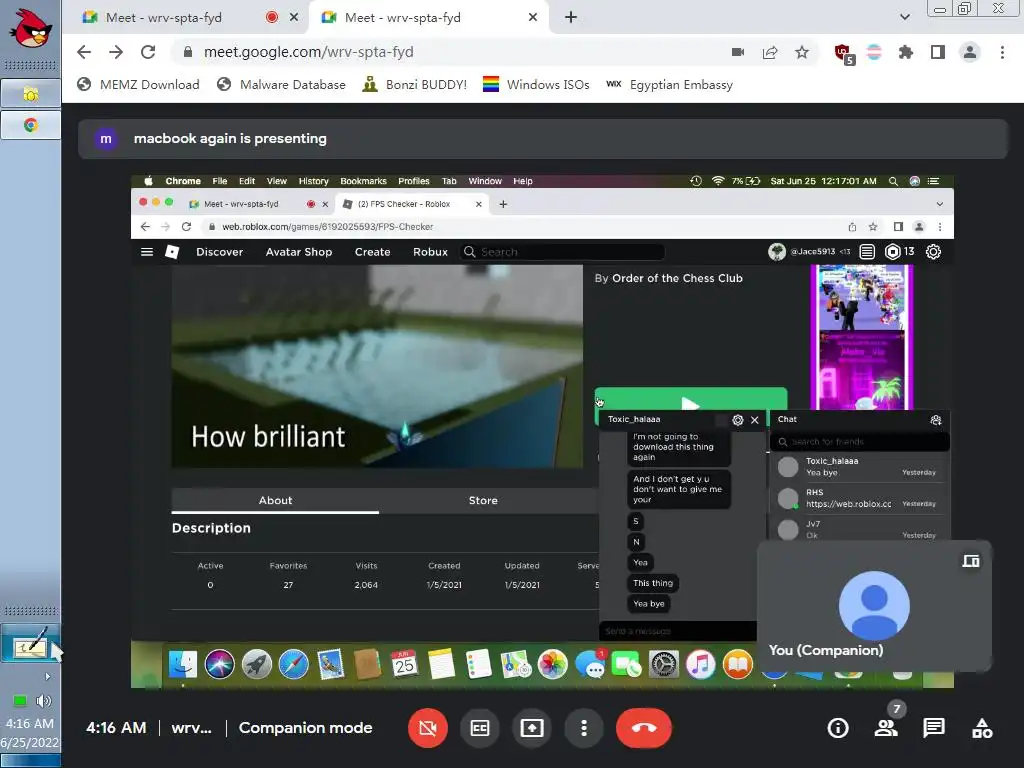The image size is (1024, 768).
Task: Click the Roblox chat new-group icon
Action: 936,420
